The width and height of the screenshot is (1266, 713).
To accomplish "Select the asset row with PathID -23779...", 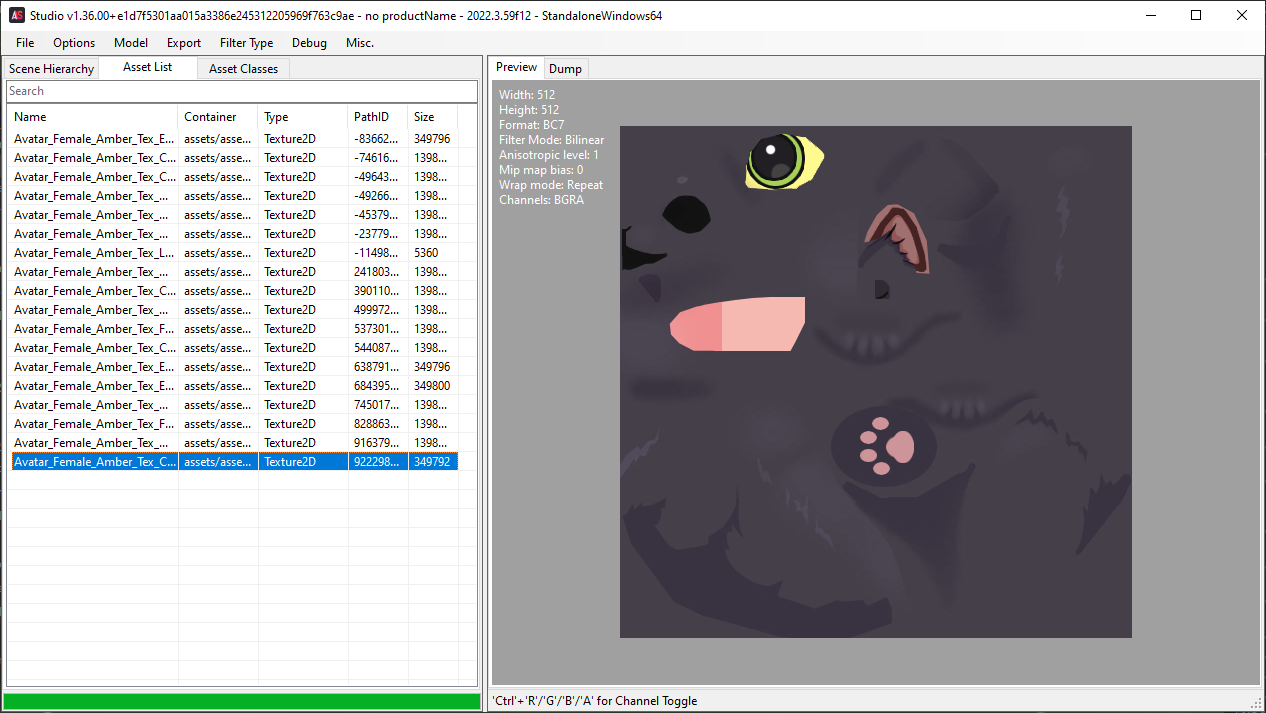I will [234, 234].
